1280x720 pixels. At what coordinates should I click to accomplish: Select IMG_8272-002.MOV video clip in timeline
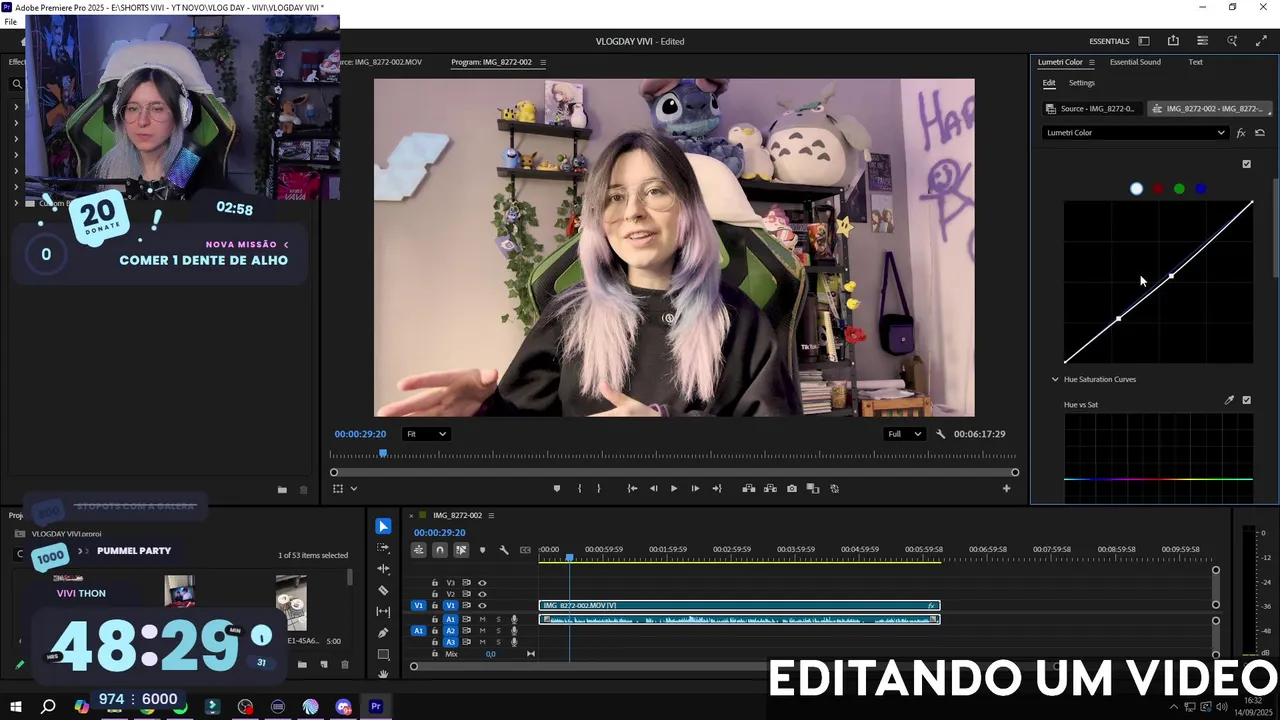739,606
